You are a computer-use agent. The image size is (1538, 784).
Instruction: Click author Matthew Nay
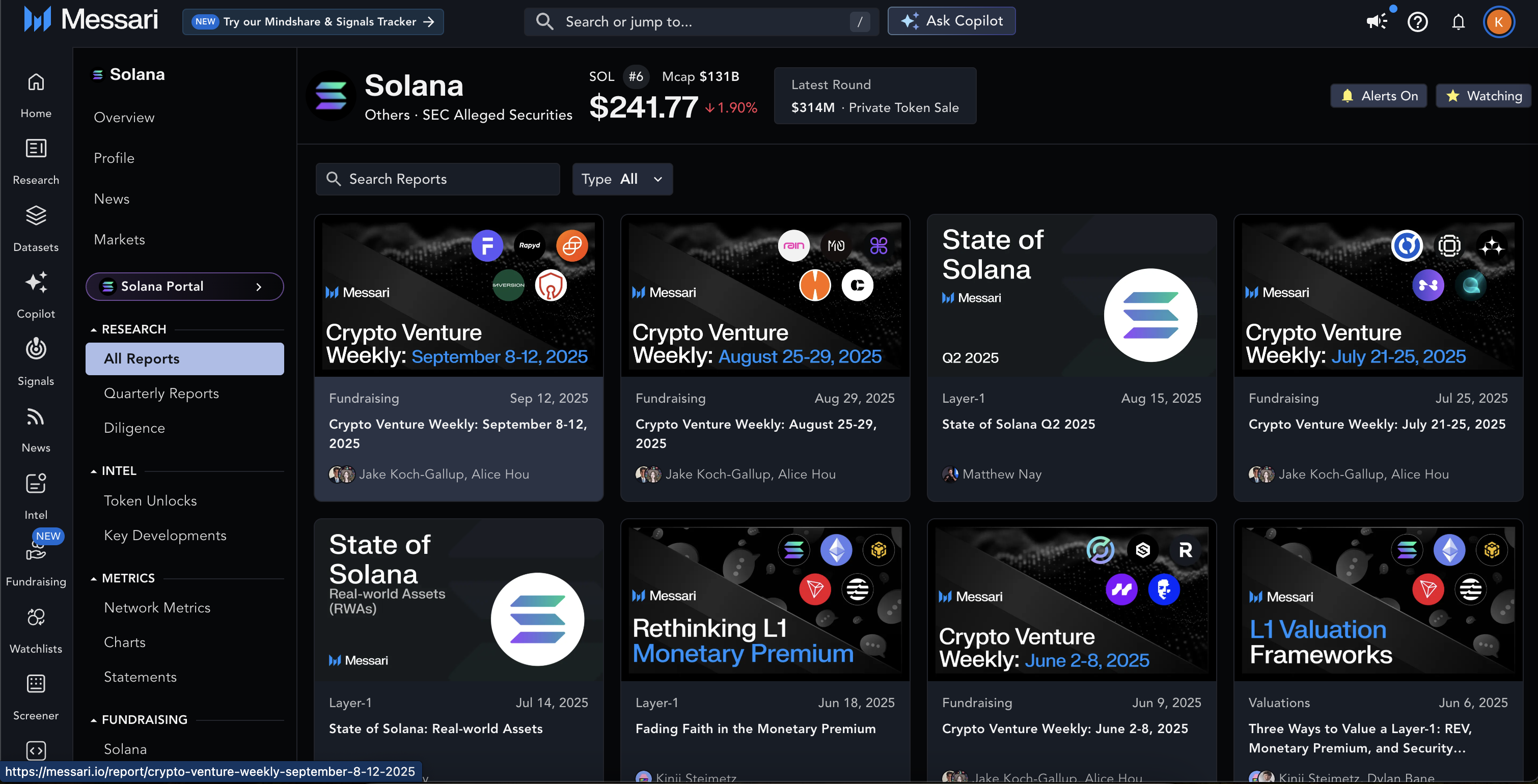(x=1002, y=474)
